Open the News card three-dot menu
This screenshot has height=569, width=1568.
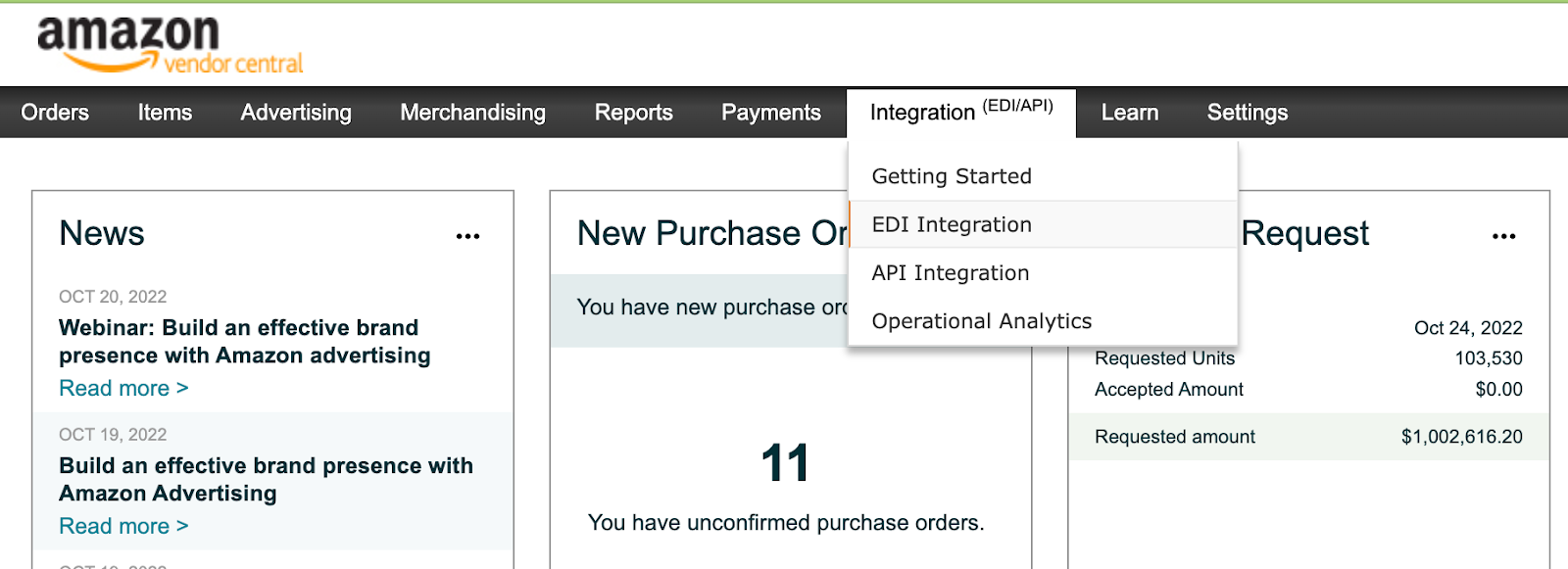coord(468,236)
